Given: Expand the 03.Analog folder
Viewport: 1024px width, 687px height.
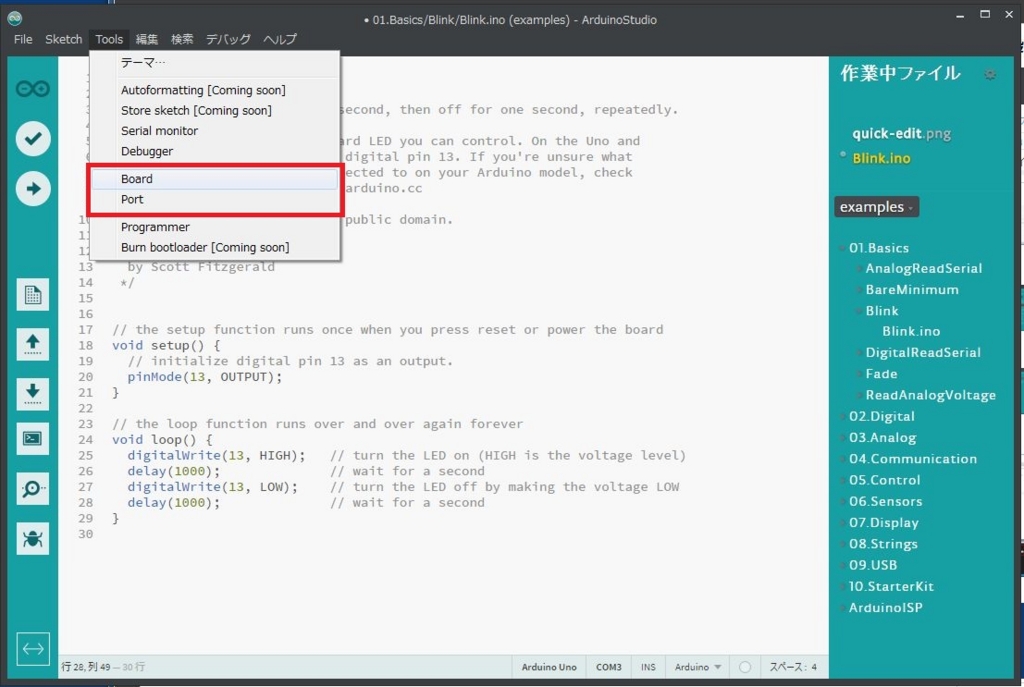Looking at the screenshot, I should coord(882,438).
